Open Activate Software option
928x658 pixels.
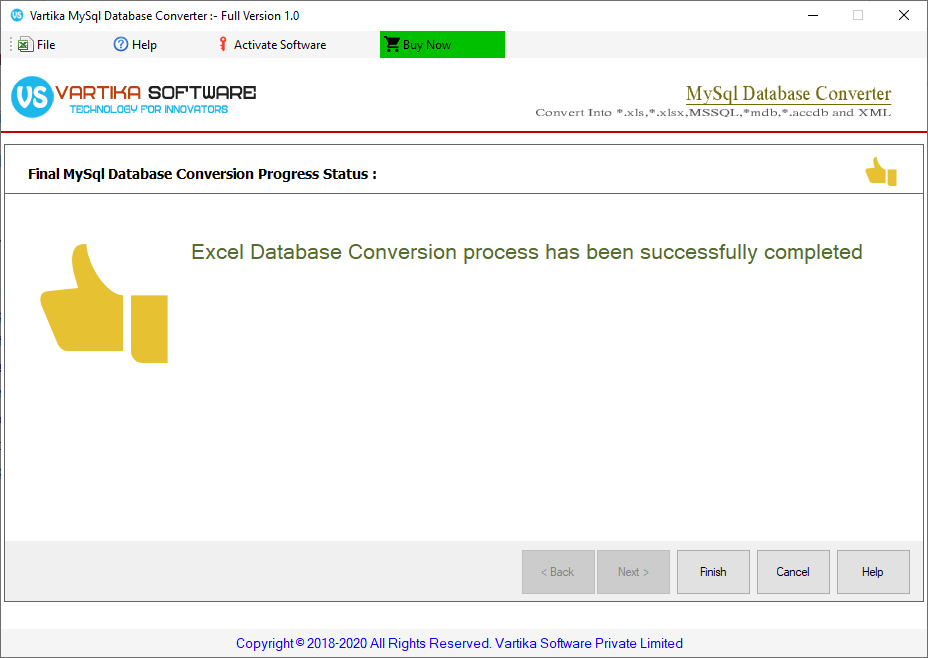(x=272, y=44)
